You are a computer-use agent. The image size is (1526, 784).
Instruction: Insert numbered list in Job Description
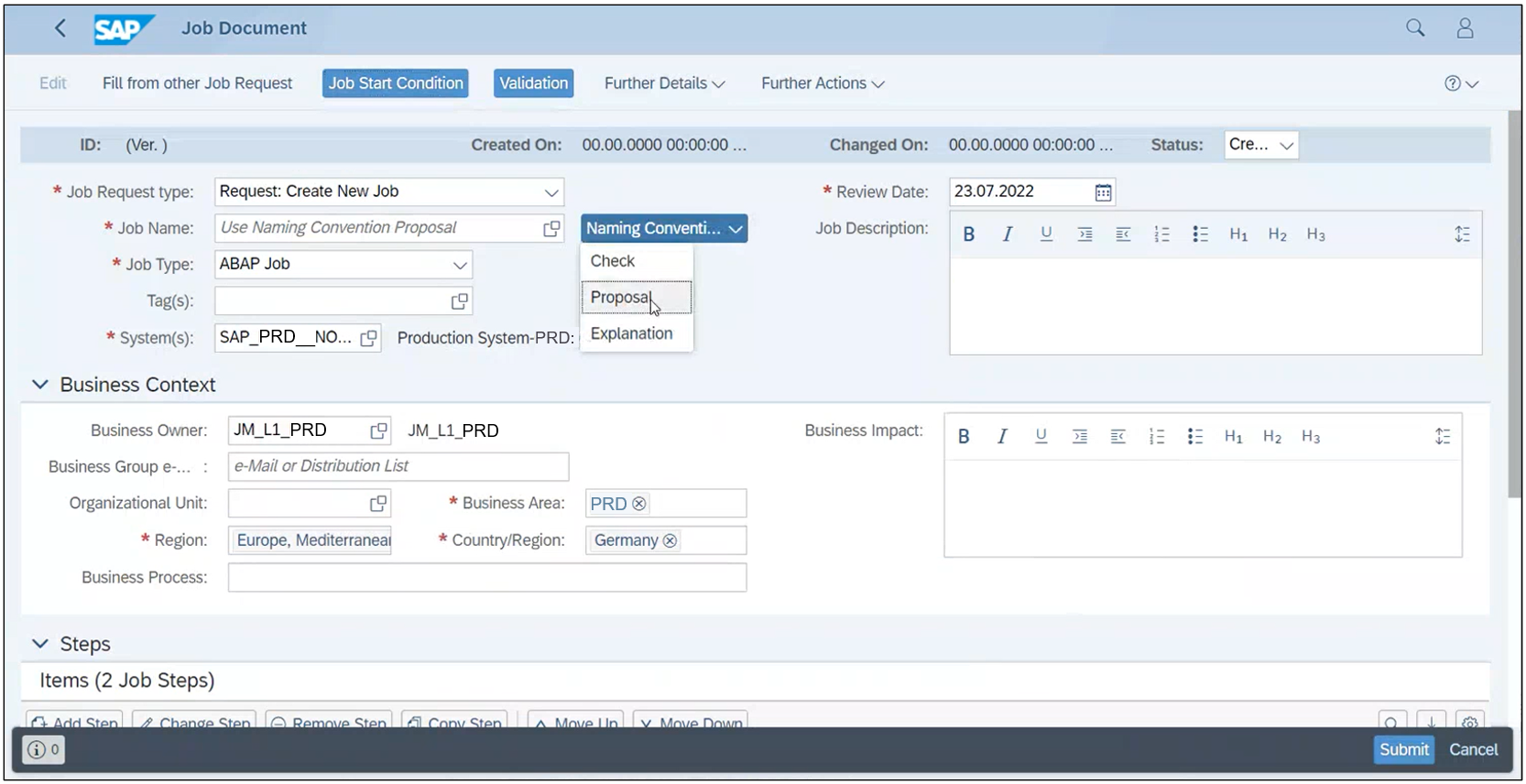[x=1161, y=234]
